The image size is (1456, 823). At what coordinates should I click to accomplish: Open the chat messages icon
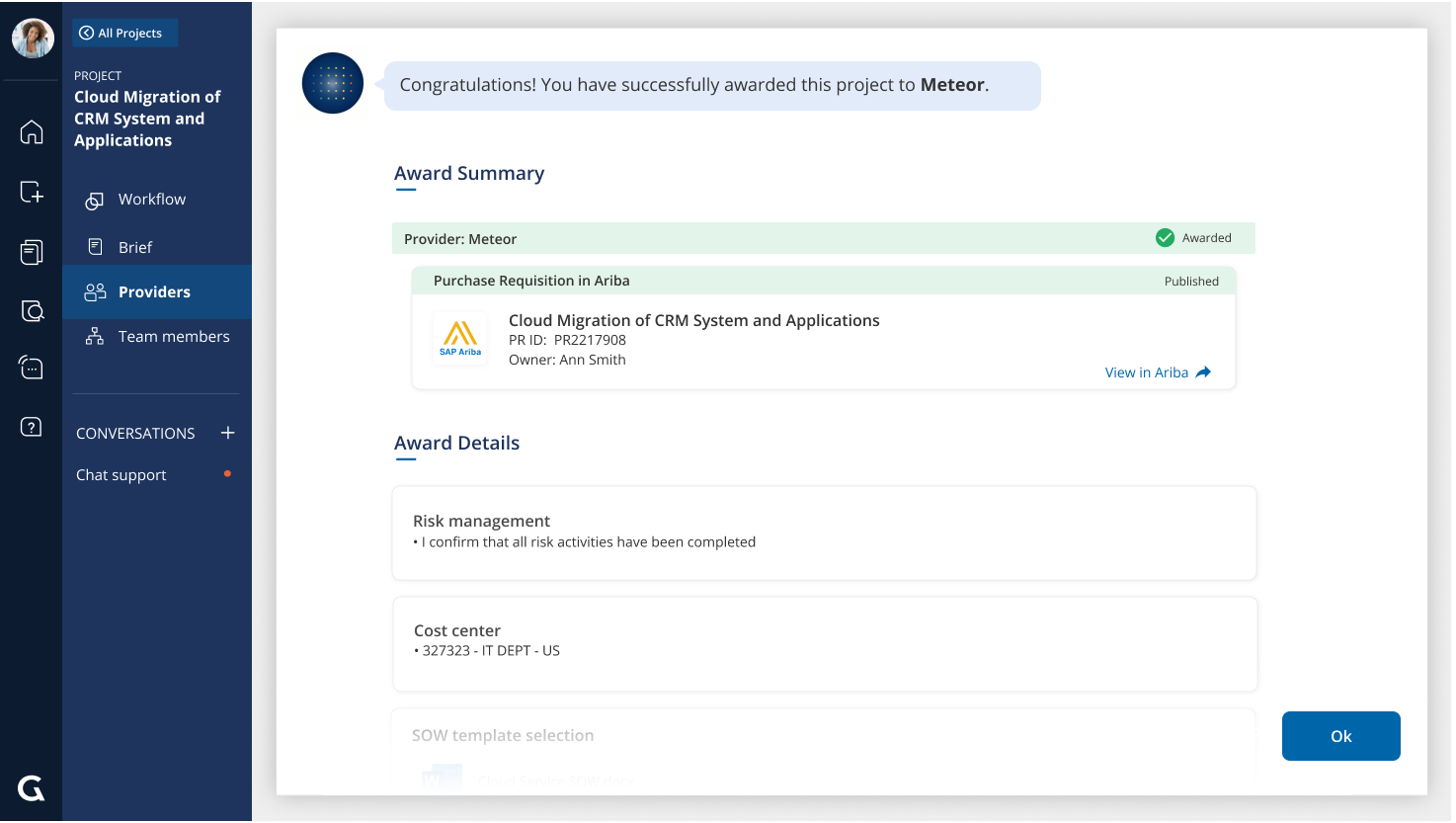point(32,368)
